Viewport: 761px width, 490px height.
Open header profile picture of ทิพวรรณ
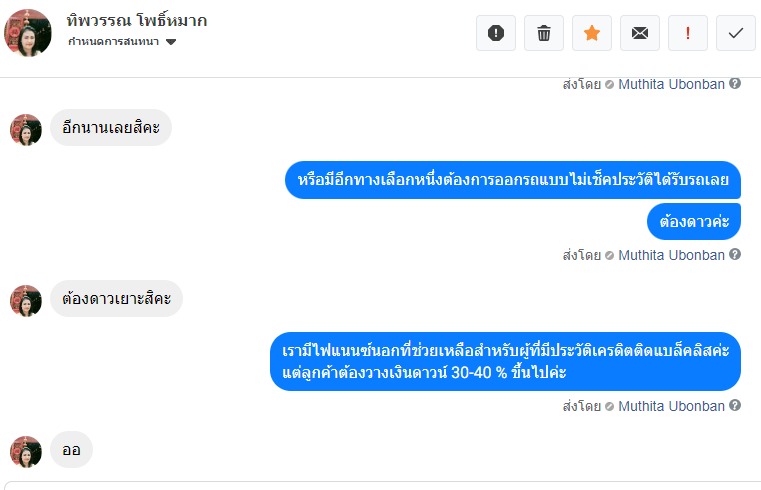pyautogui.click(x=28, y=32)
